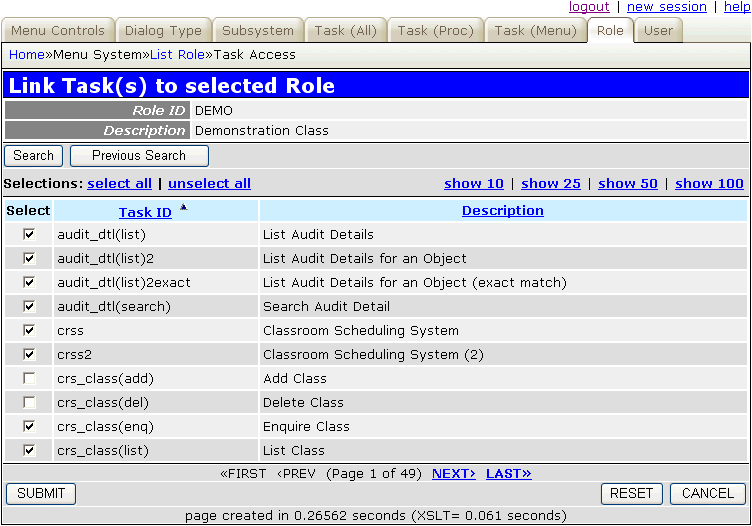Toggle the crss row checkbox
The width and height of the screenshot is (752, 526).
29,330
